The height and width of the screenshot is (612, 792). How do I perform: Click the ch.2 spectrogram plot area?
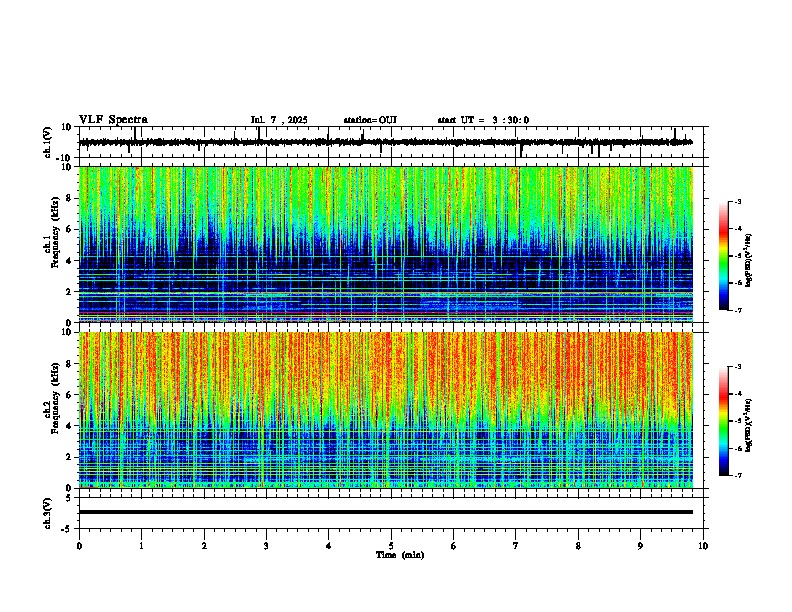(385, 410)
